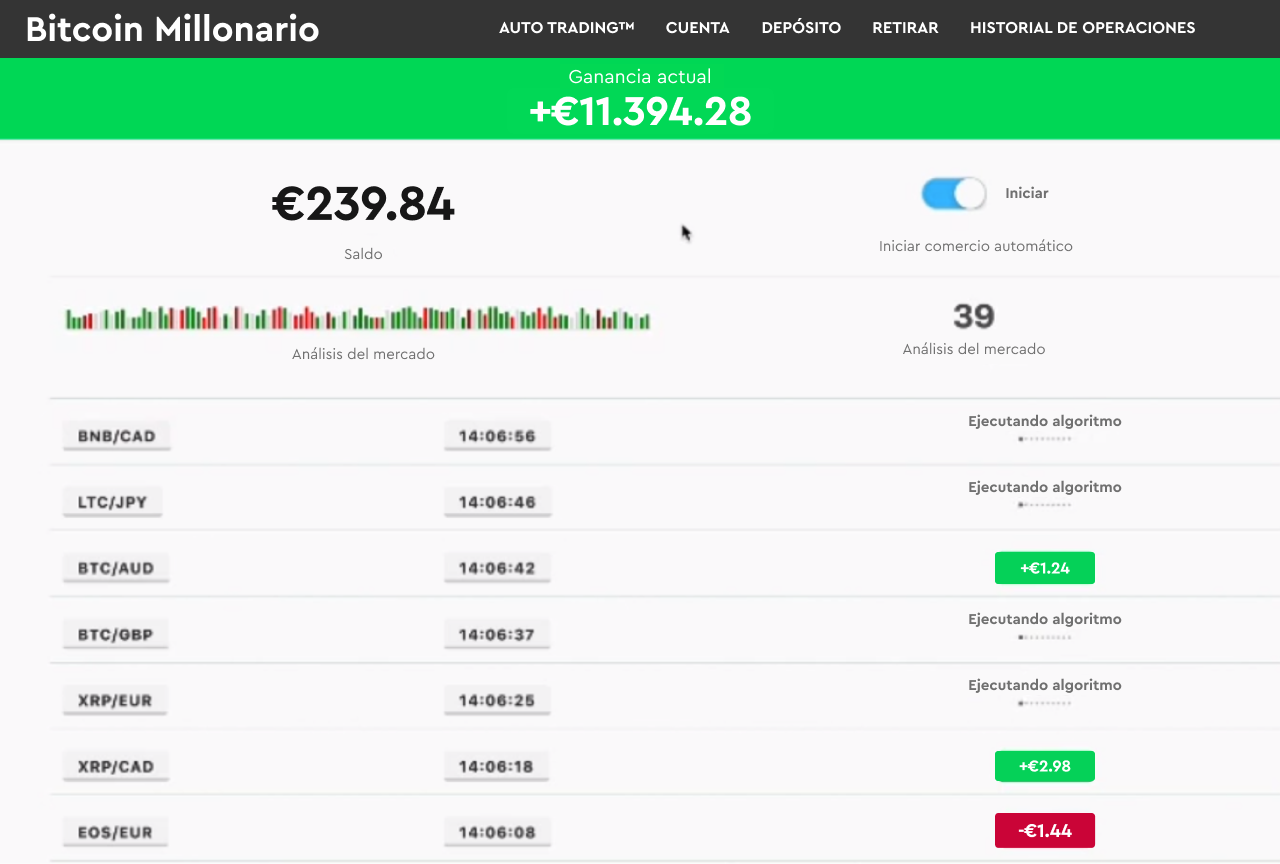Click the 14:06:25 timestamp

[x=497, y=700]
